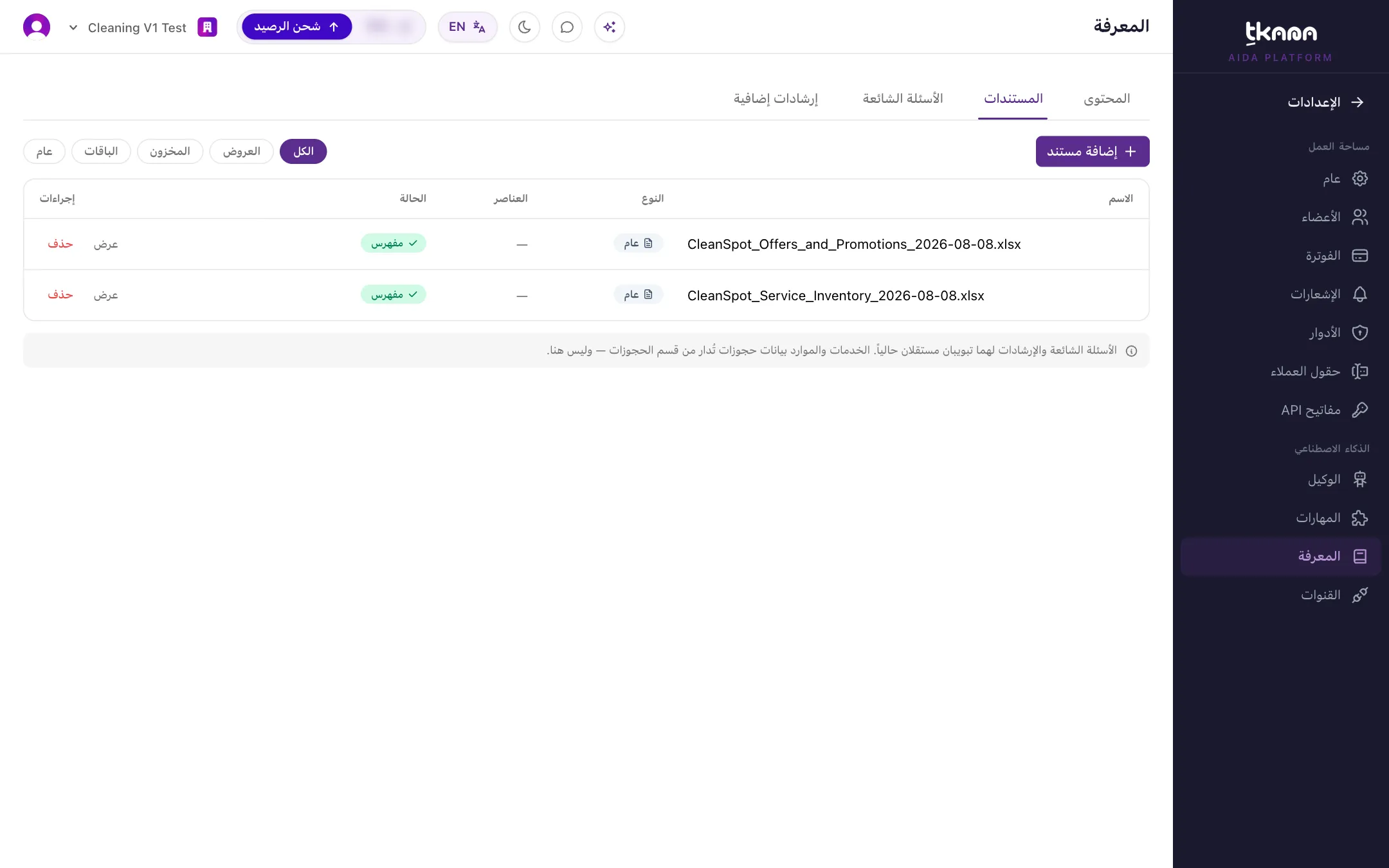
Task: Open الأدوار roles in sidebar
Action: [x=1281, y=333]
